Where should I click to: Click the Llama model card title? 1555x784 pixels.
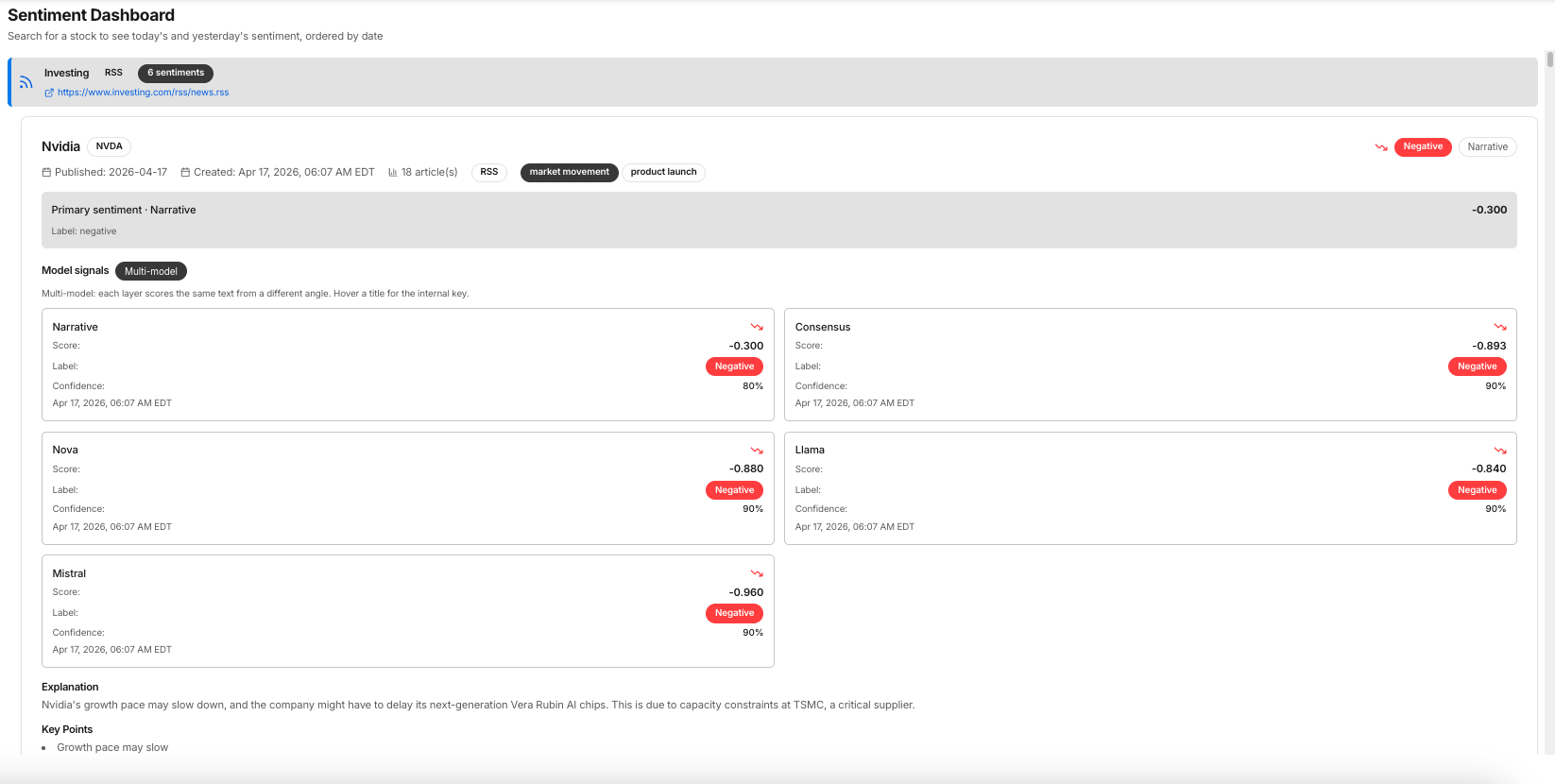coord(810,450)
